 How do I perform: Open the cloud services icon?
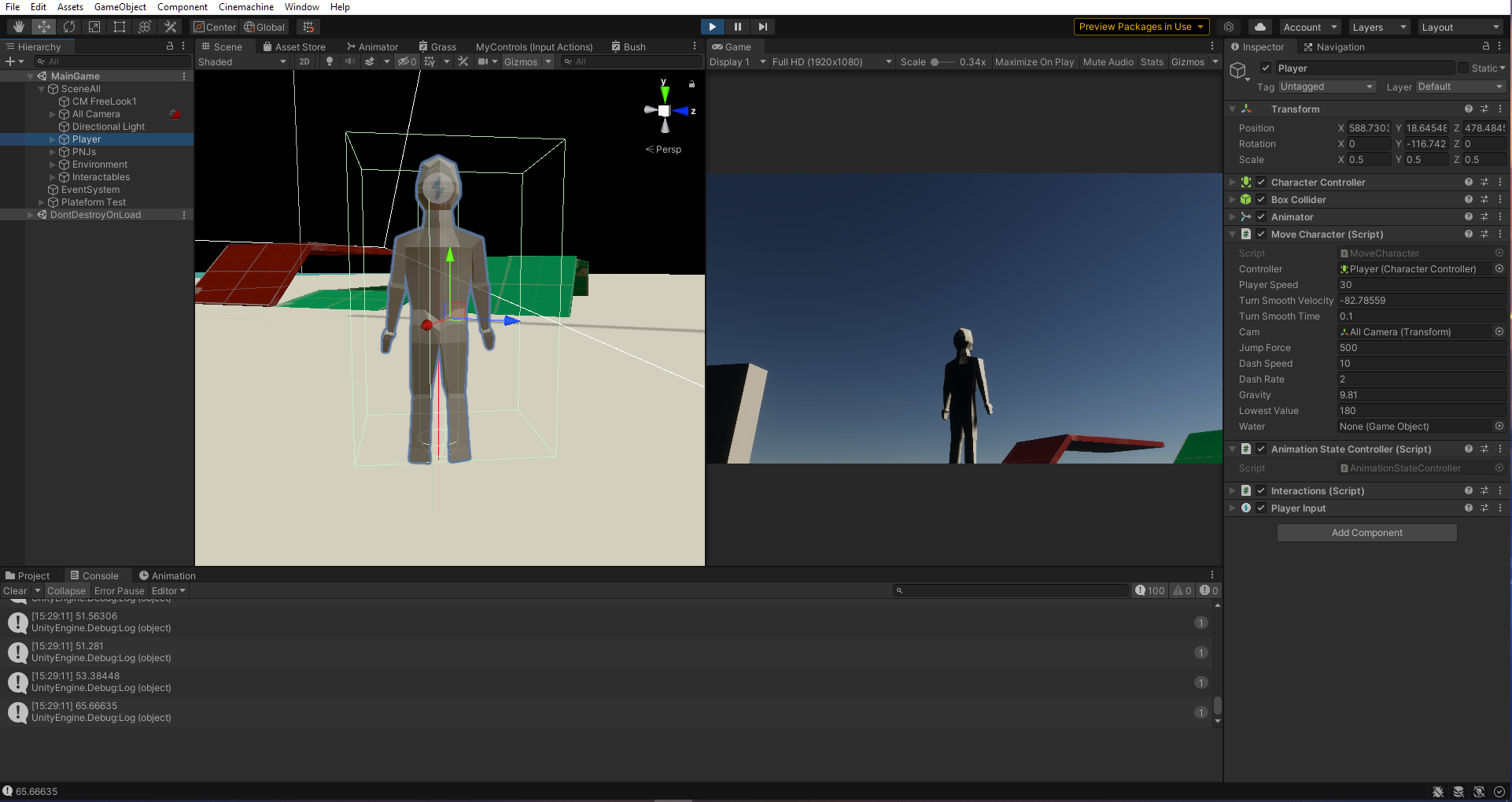tap(1259, 27)
